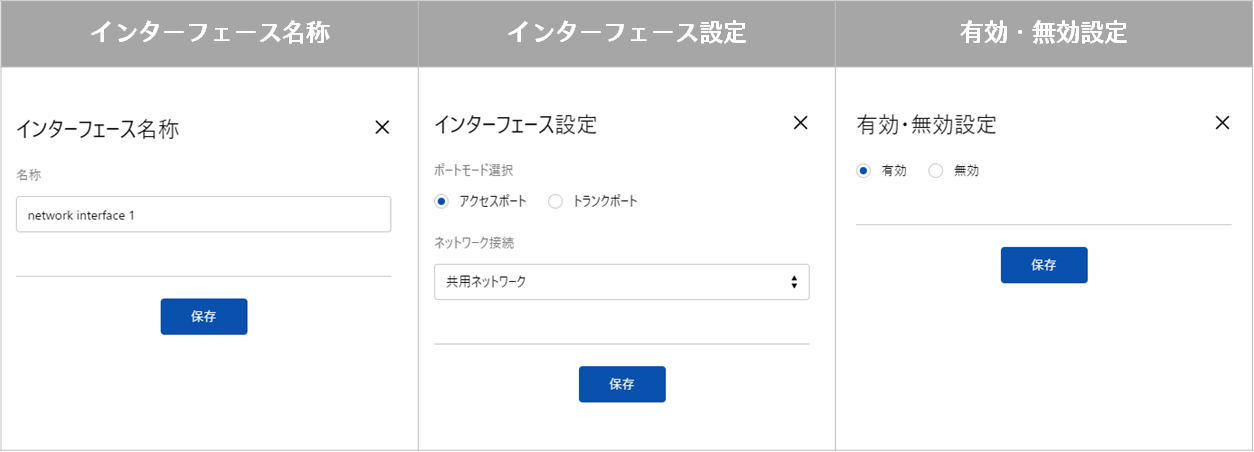Open the 共用ネットワーク dropdown
1254x452 pixels.
click(x=621, y=282)
